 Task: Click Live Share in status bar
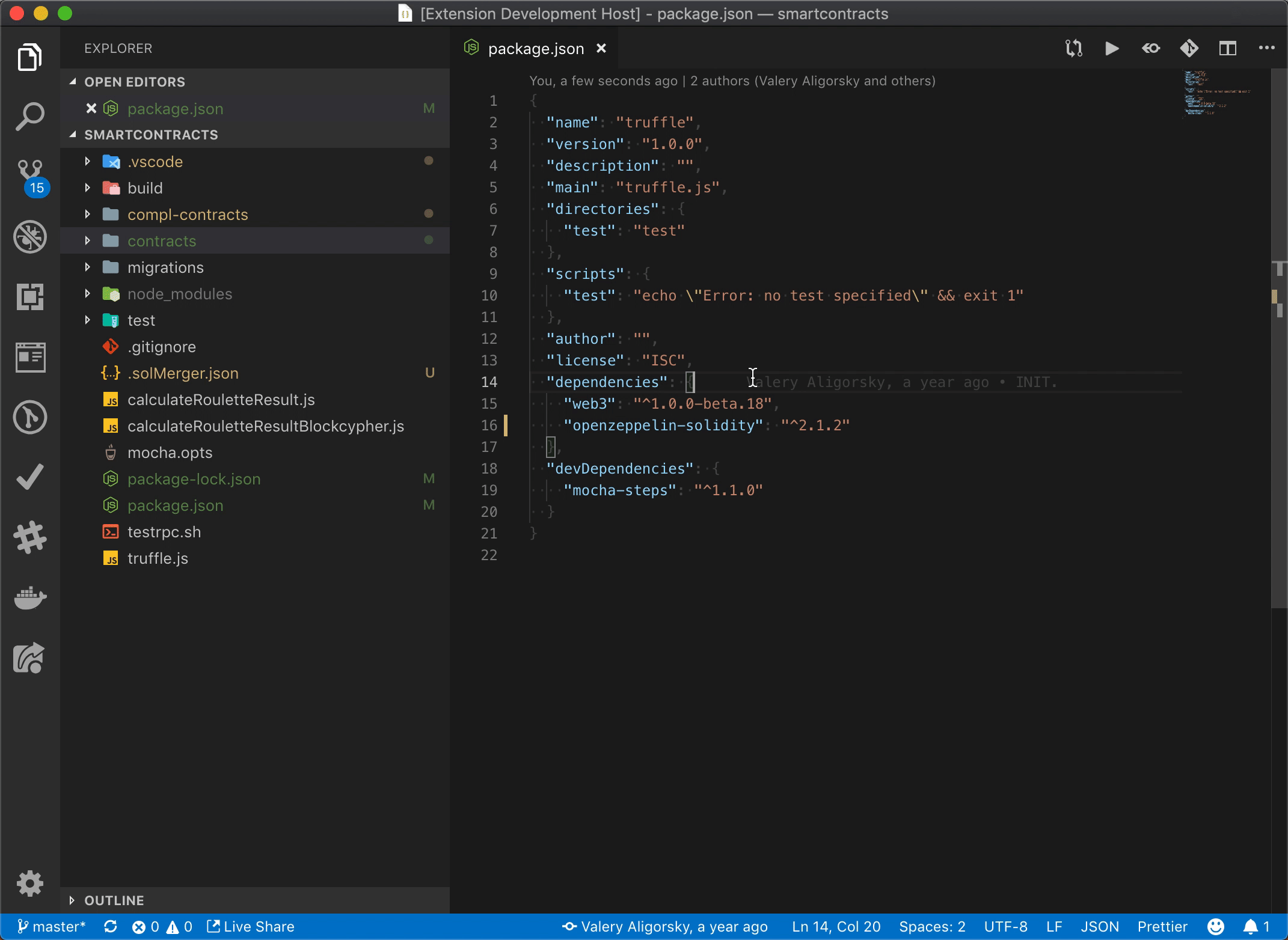click(251, 927)
